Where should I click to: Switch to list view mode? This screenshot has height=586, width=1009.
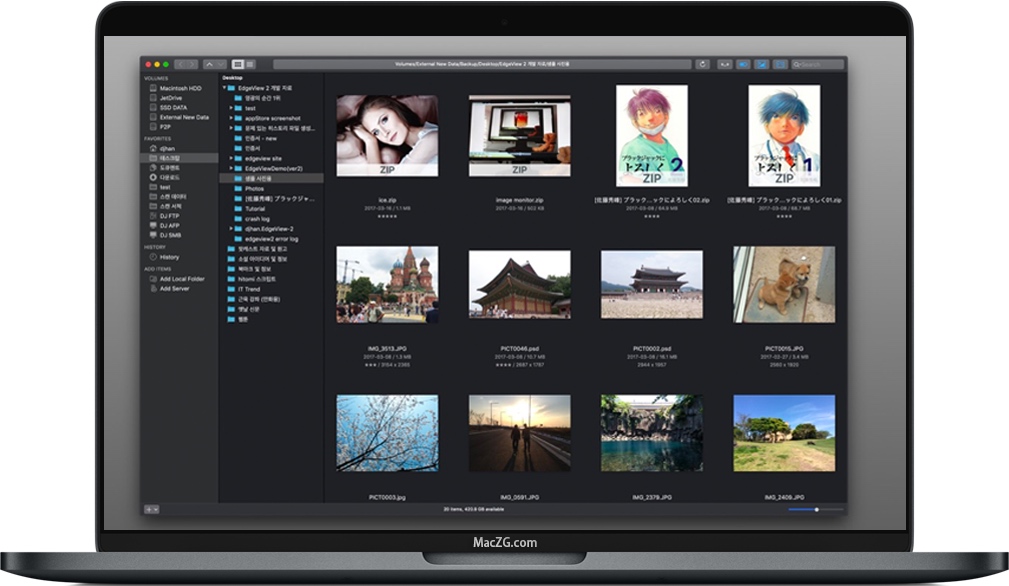[250, 64]
